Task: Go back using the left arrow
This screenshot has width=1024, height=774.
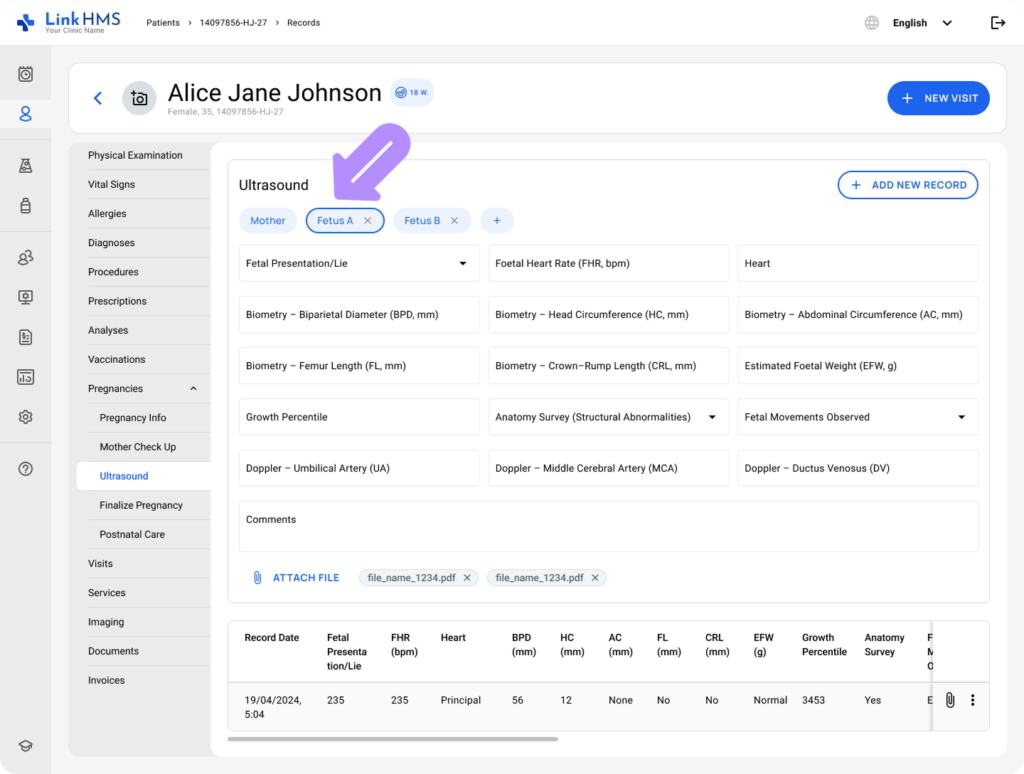Action: [x=98, y=98]
